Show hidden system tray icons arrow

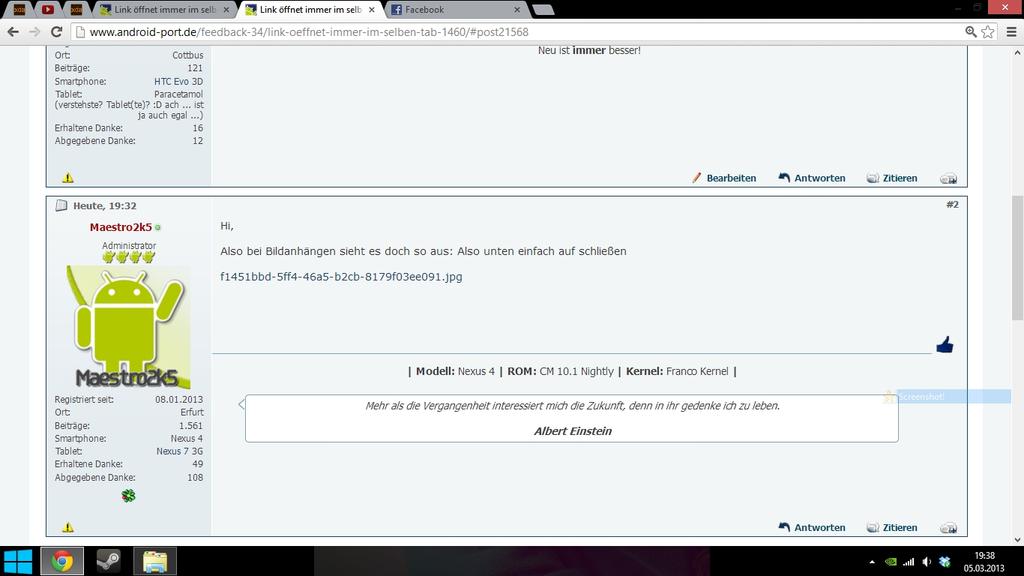pos(872,562)
